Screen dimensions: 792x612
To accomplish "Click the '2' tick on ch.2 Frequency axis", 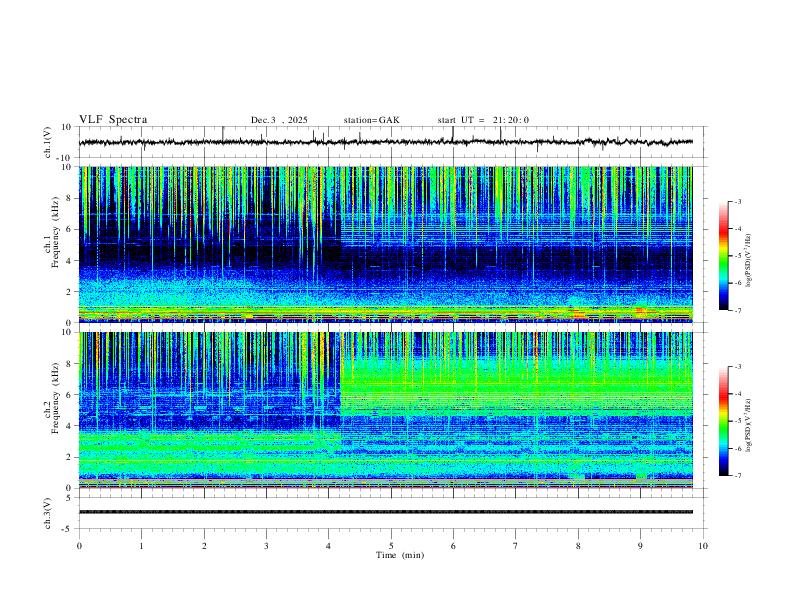I will (x=70, y=457).
